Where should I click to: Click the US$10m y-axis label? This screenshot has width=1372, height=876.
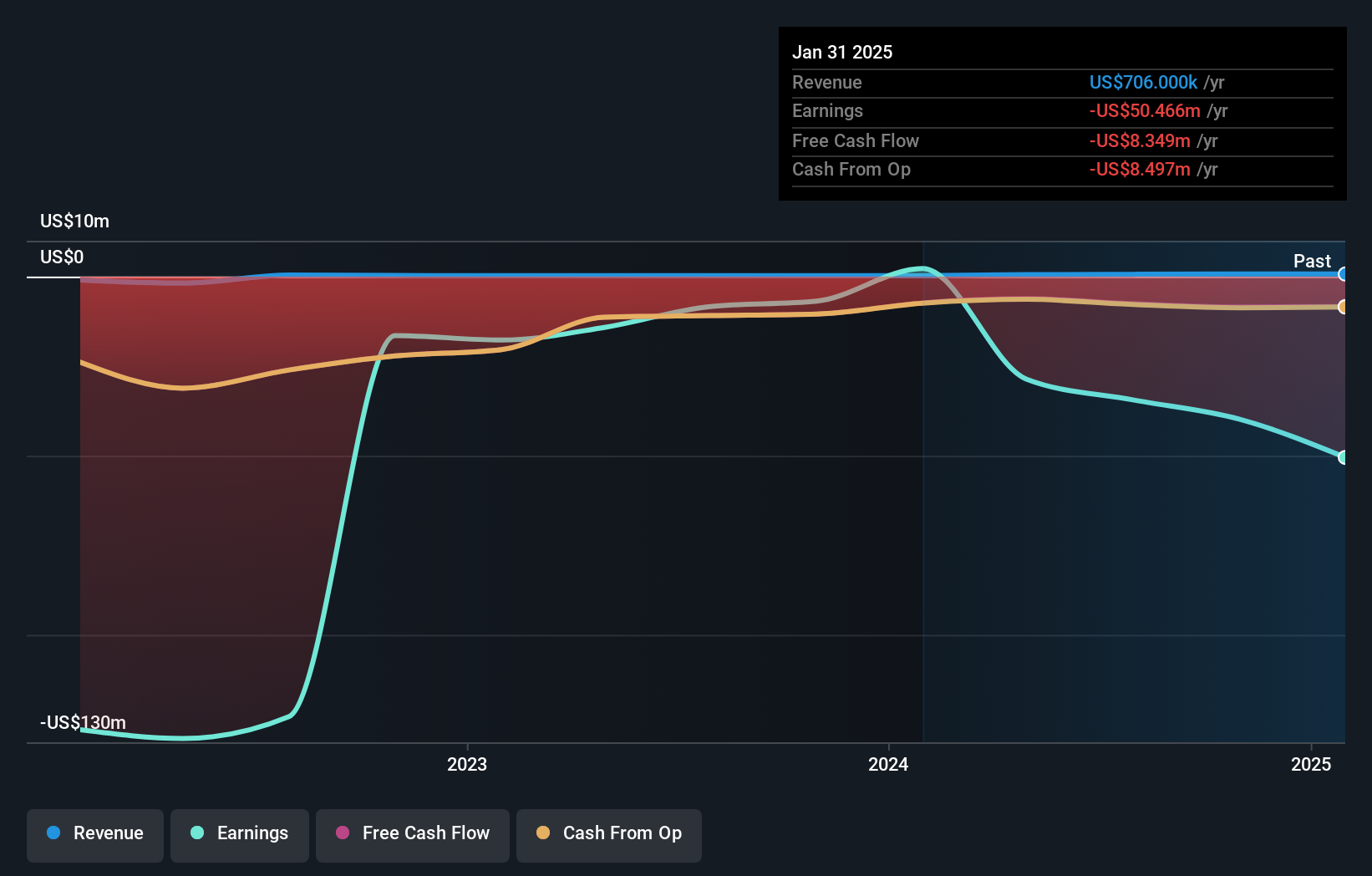click(x=75, y=222)
